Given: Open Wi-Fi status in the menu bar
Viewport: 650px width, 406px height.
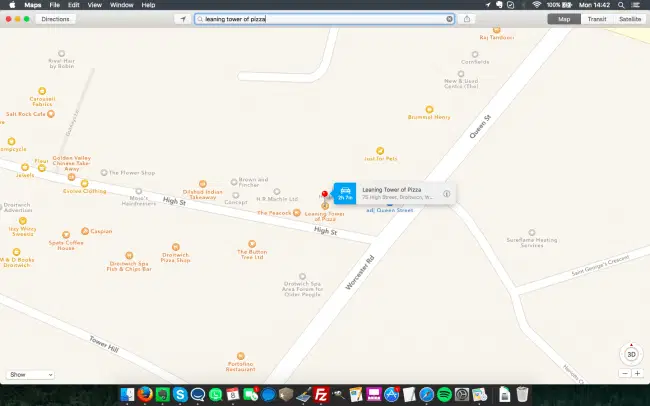Looking at the screenshot, I should pos(537,5).
